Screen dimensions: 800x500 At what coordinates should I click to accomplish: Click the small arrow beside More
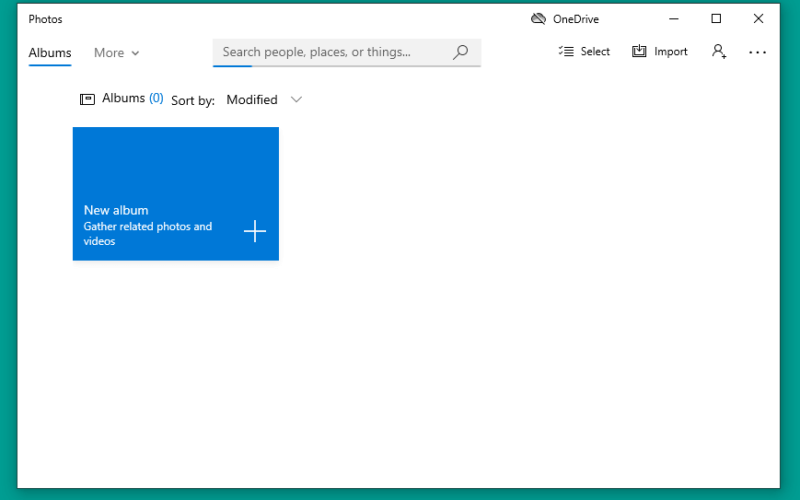(x=135, y=53)
